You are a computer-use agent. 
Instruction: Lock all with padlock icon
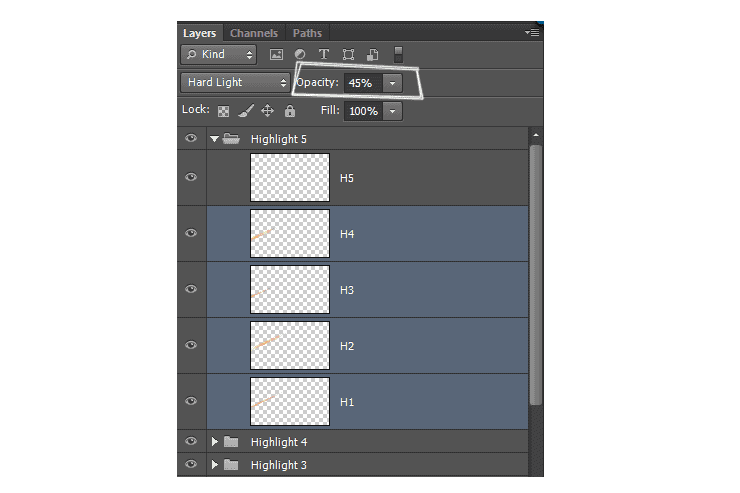pos(290,111)
